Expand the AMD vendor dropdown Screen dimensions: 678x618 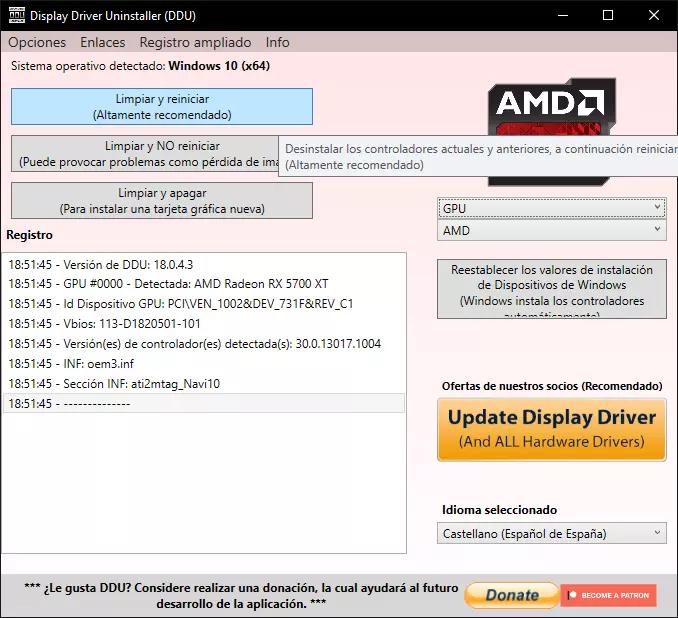pyautogui.click(x=552, y=231)
